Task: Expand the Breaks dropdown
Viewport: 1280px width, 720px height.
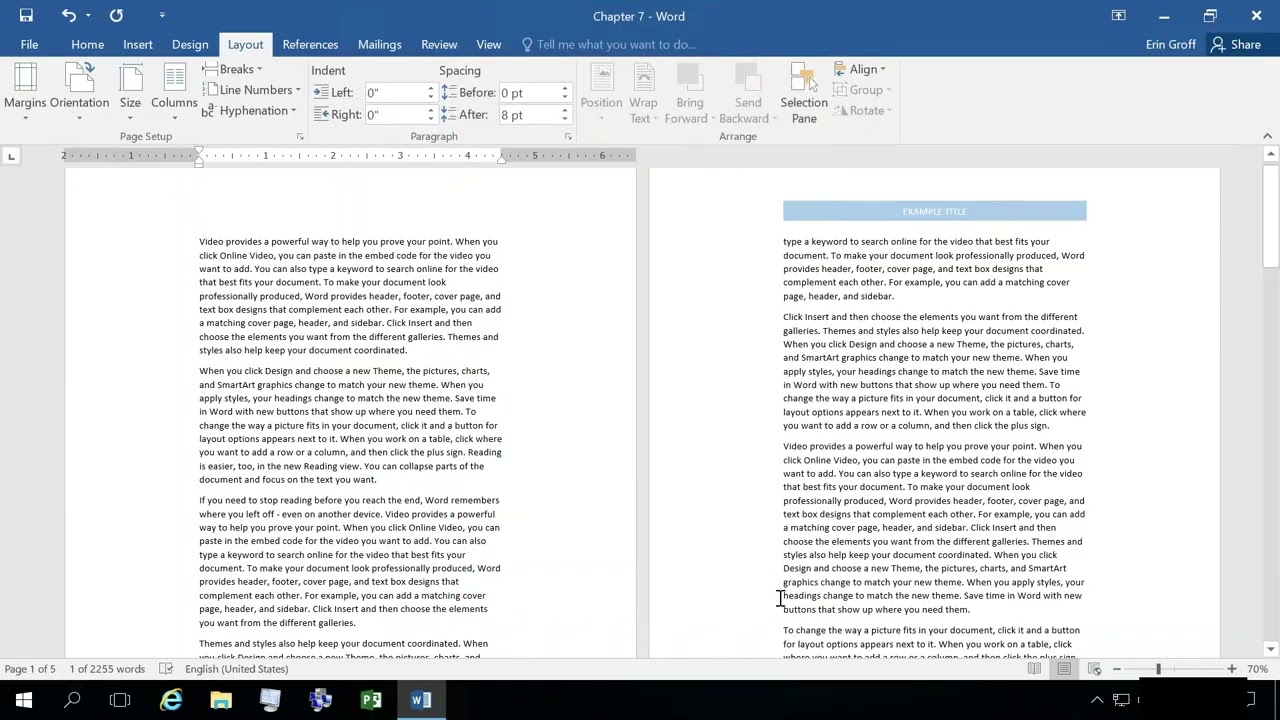Action: point(232,69)
